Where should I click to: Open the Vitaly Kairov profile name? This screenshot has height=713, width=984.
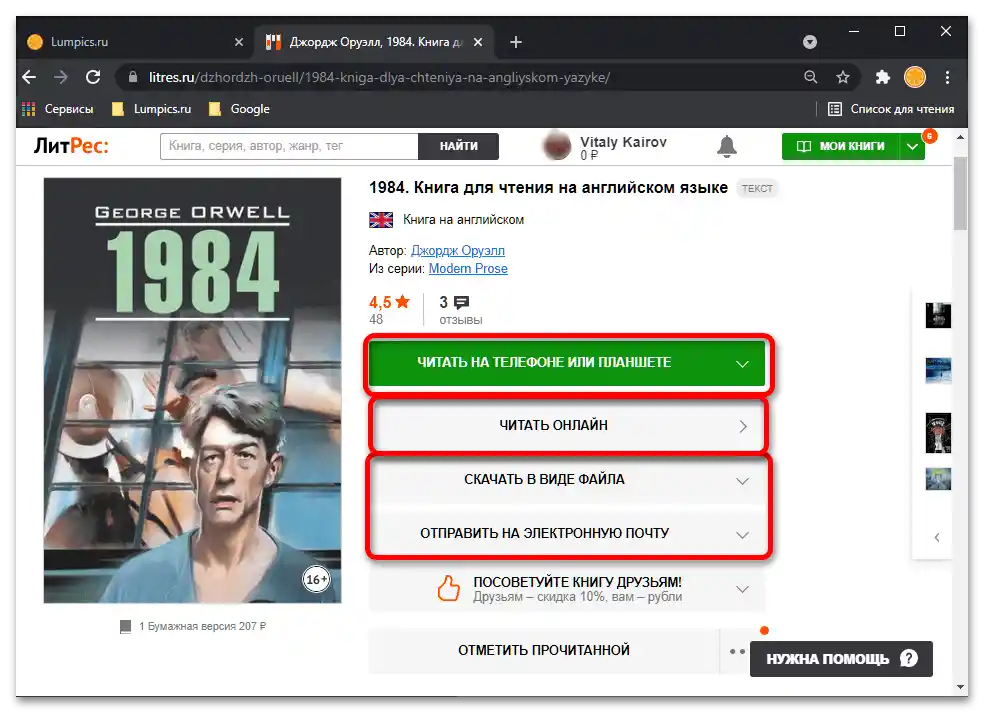tap(623, 142)
